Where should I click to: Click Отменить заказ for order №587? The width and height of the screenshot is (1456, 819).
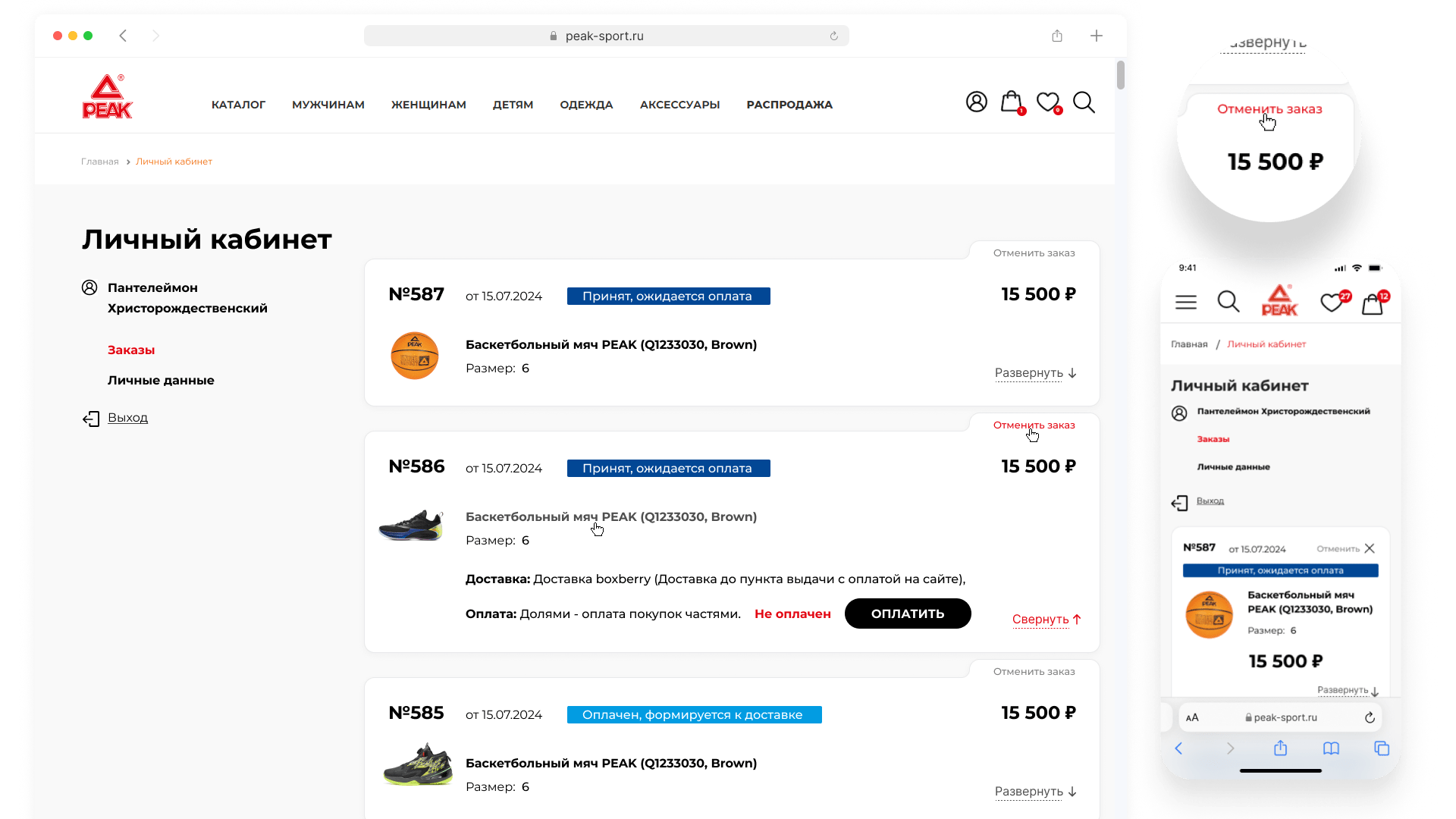tap(1034, 253)
